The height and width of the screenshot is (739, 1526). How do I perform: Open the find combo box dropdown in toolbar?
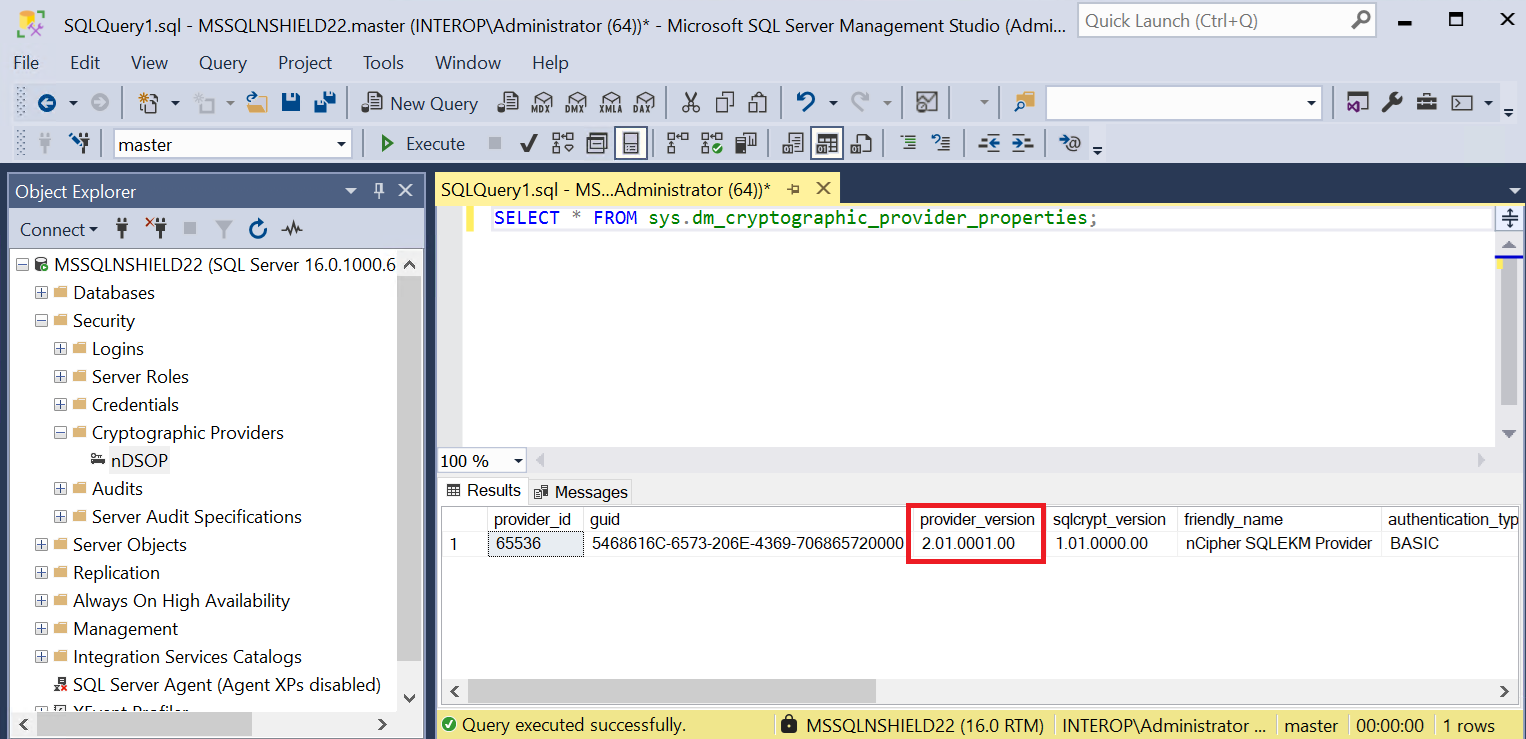[x=1312, y=103]
